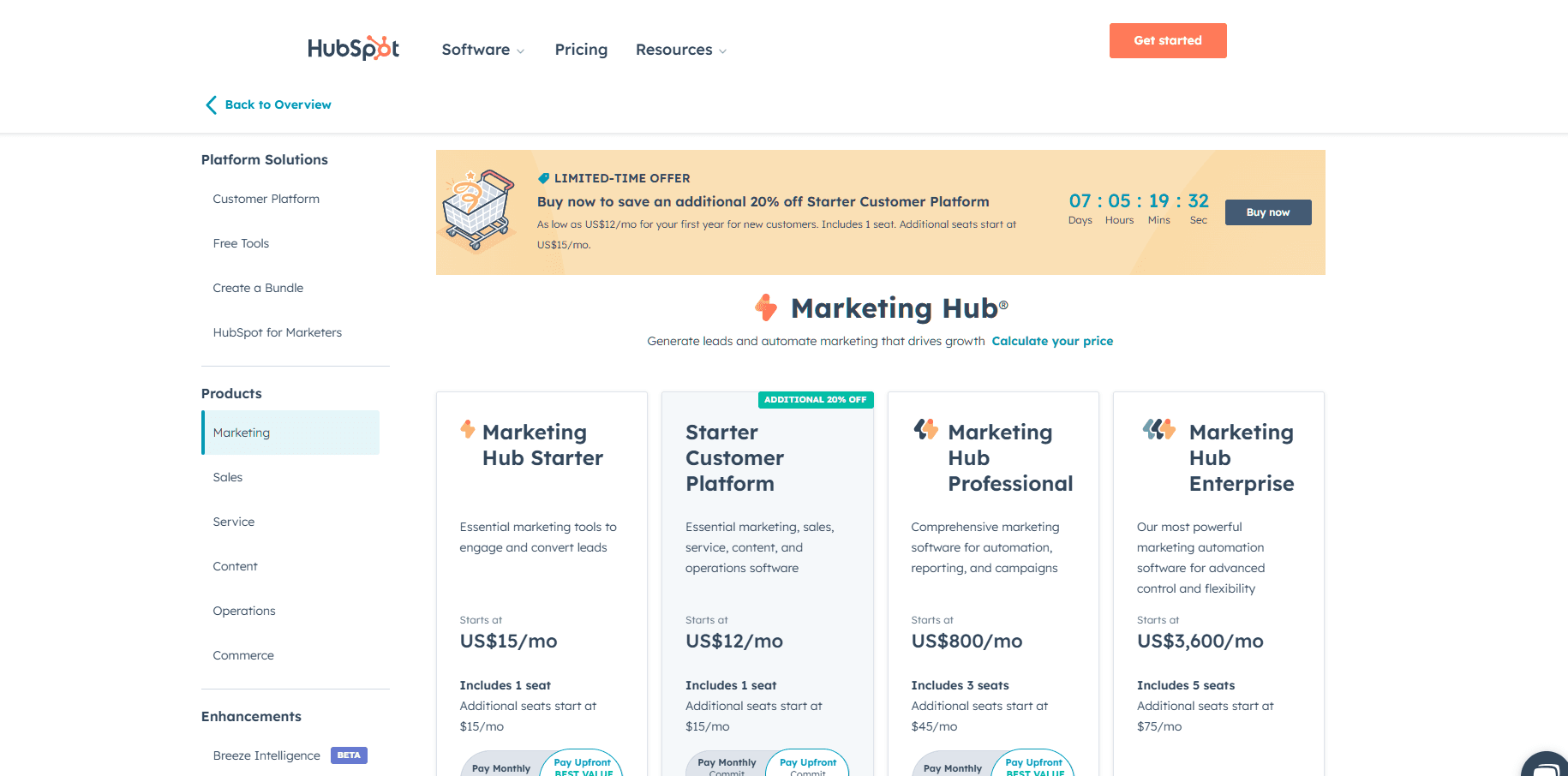Image resolution: width=1568 pixels, height=776 pixels.
Task: Click the US$3,600/mo price text
Action: (x=1200, y=641)
